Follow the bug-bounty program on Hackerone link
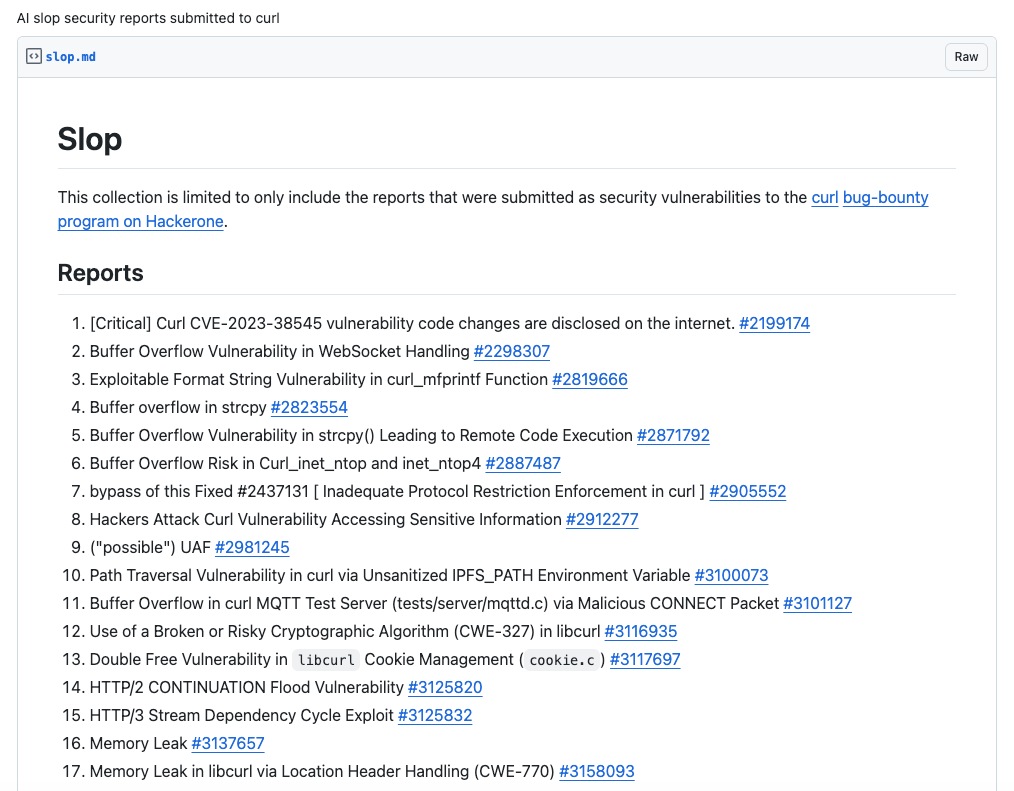This screenshot has height=791, width=1014. tap(885, 197)
